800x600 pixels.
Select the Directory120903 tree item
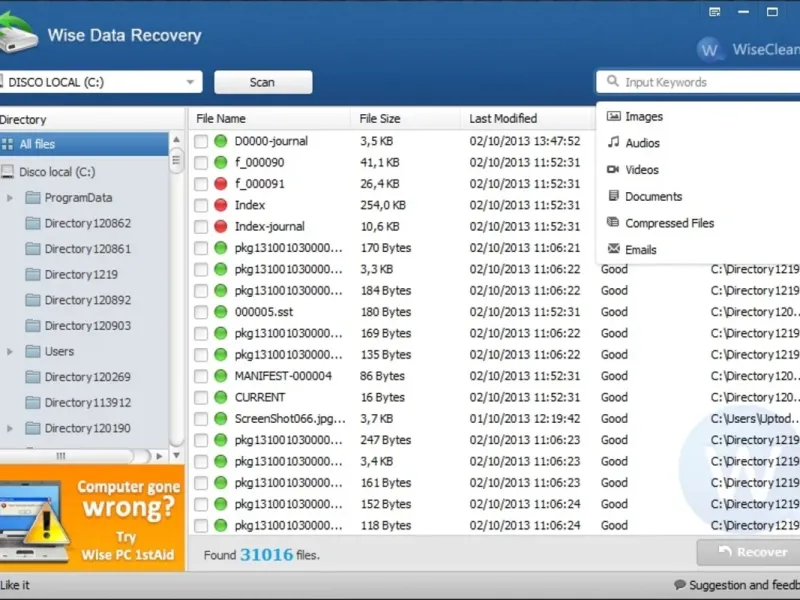pyautogui.click(x=87, y=326)
